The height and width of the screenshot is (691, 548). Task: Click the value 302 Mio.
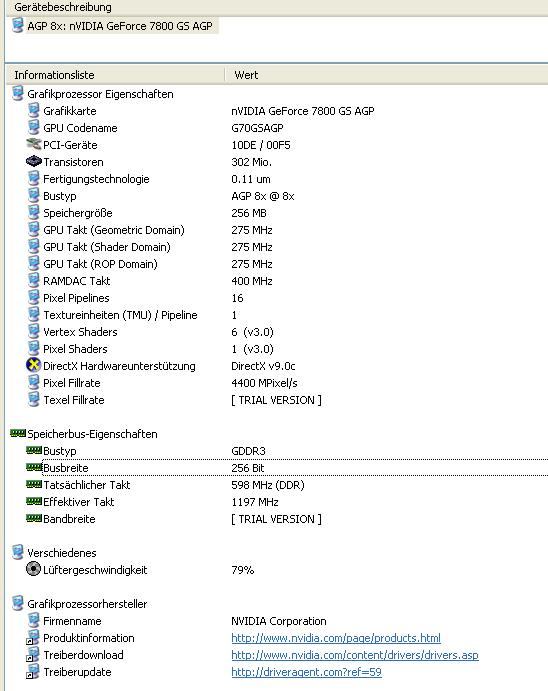pos(252,162)
